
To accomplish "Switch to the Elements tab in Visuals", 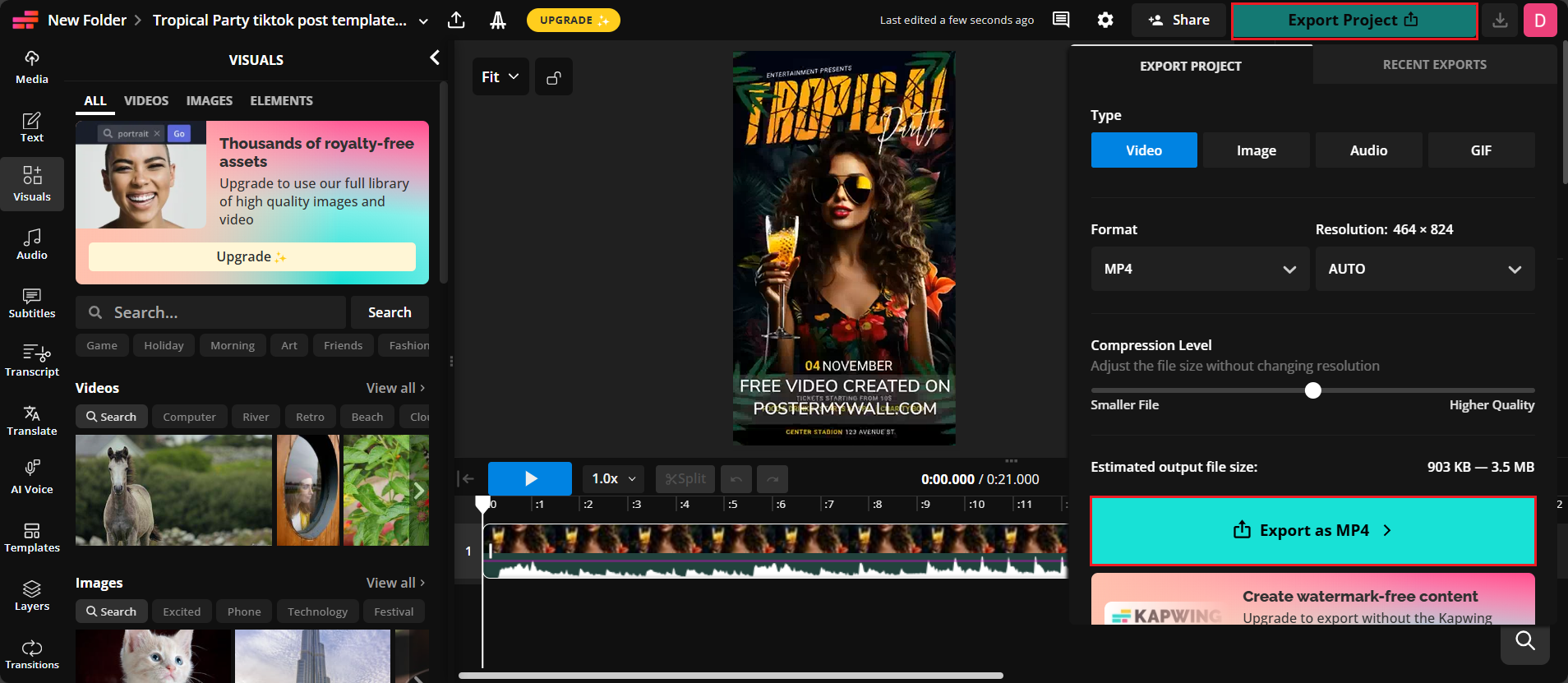I will pyautogui.click(x=281, y=101).
